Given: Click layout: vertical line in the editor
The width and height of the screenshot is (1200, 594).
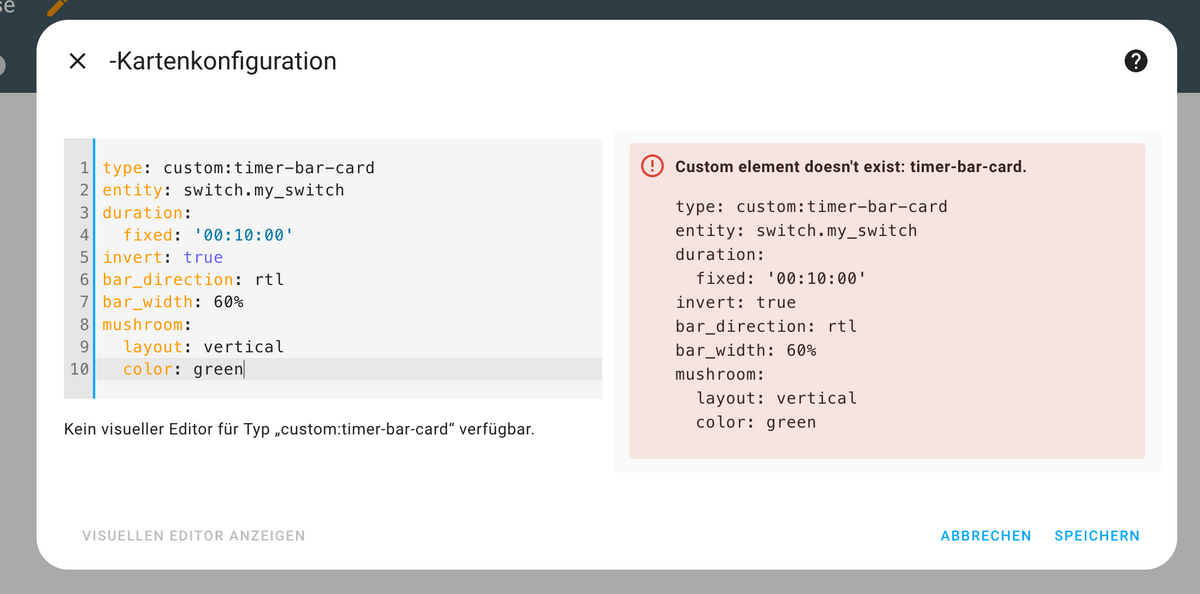Looking at the screenshot, I should tap(203, 347).
